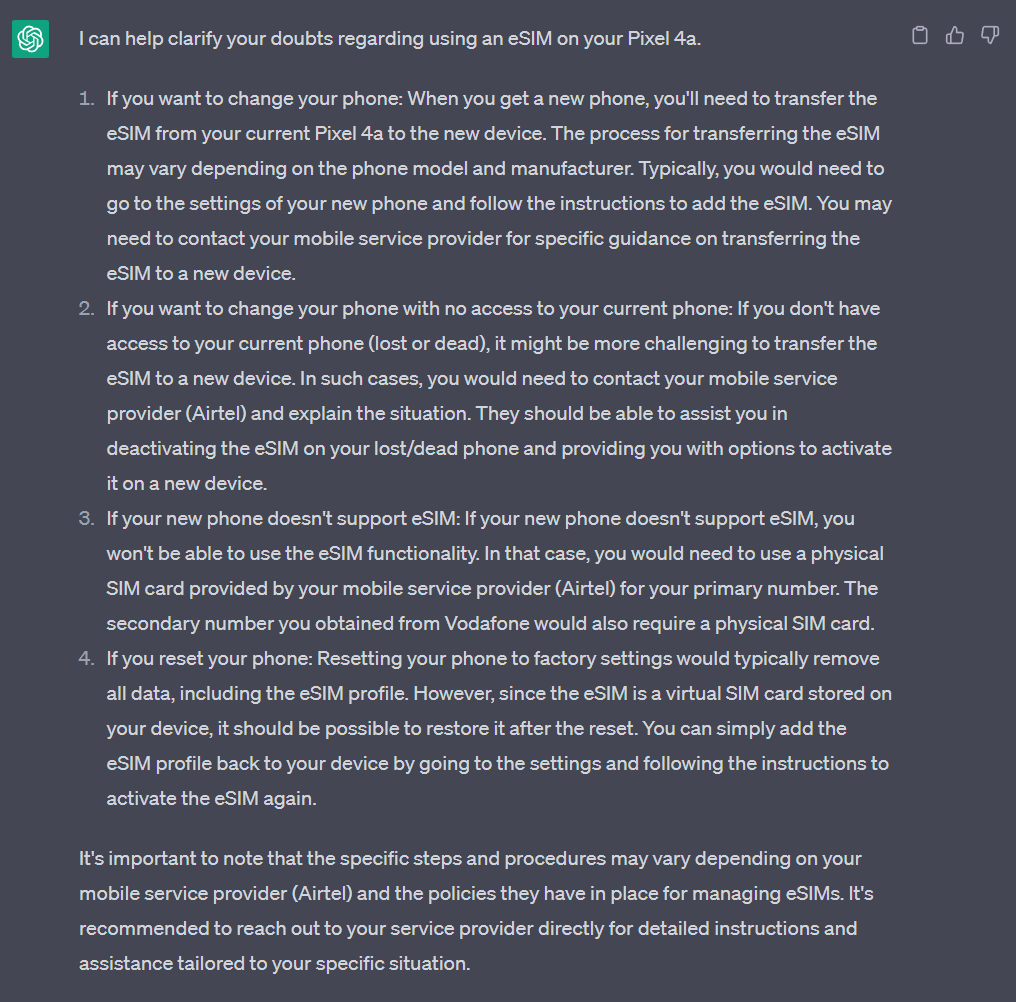
Task: Click the final line "assistance tailored to your specific situation."
Action: coord(274,964)
